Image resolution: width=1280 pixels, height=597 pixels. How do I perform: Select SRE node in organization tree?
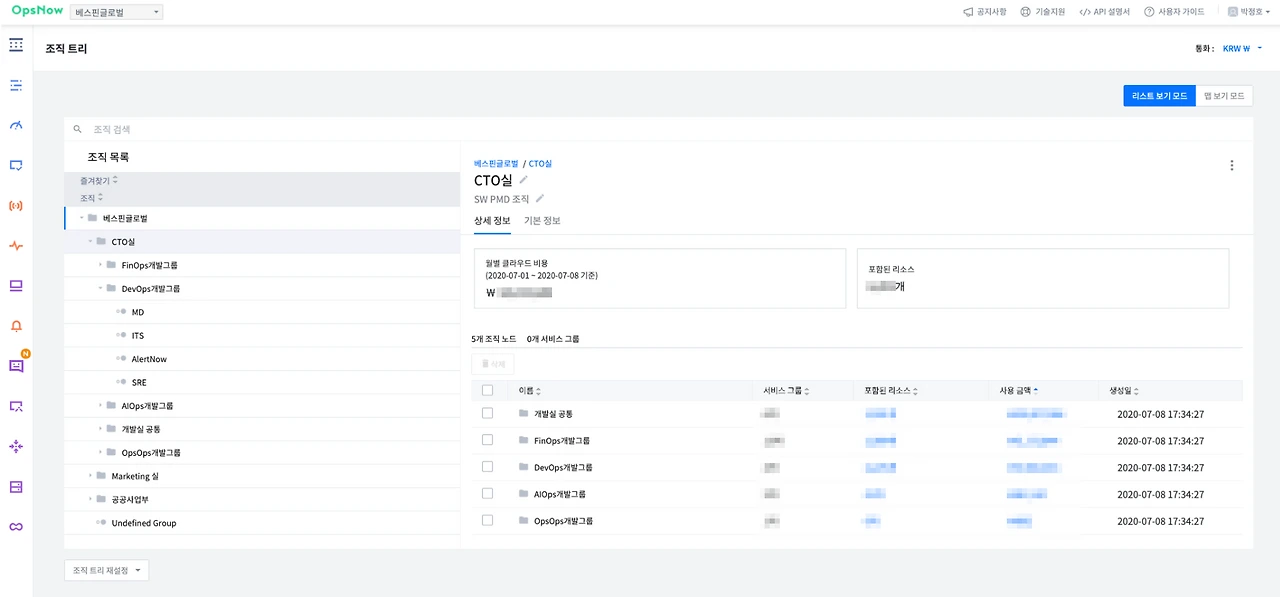pos(139,383)
